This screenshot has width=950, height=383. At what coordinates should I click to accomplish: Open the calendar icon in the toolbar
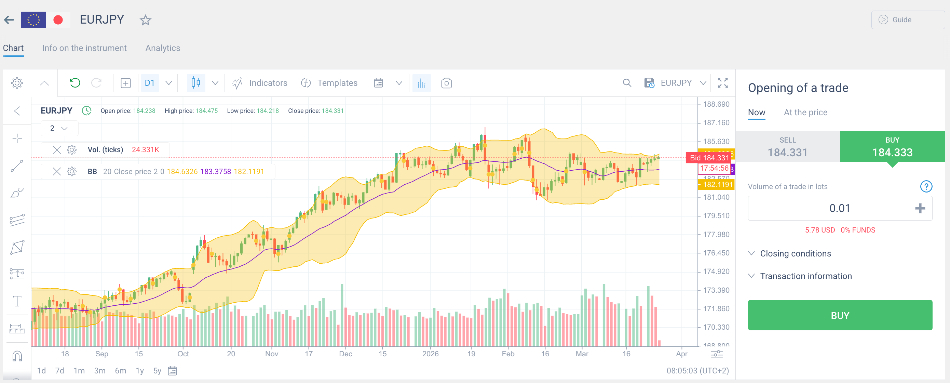[379, 83]
